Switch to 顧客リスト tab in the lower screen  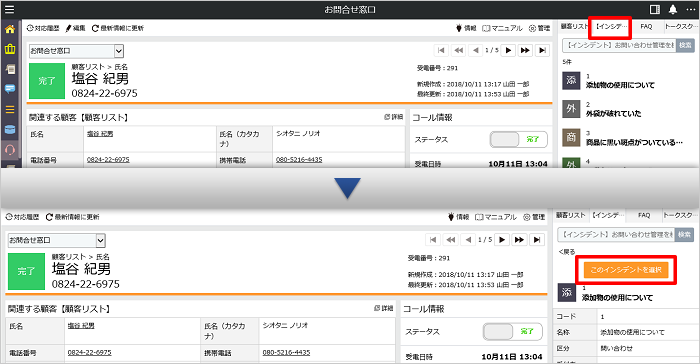571,215
